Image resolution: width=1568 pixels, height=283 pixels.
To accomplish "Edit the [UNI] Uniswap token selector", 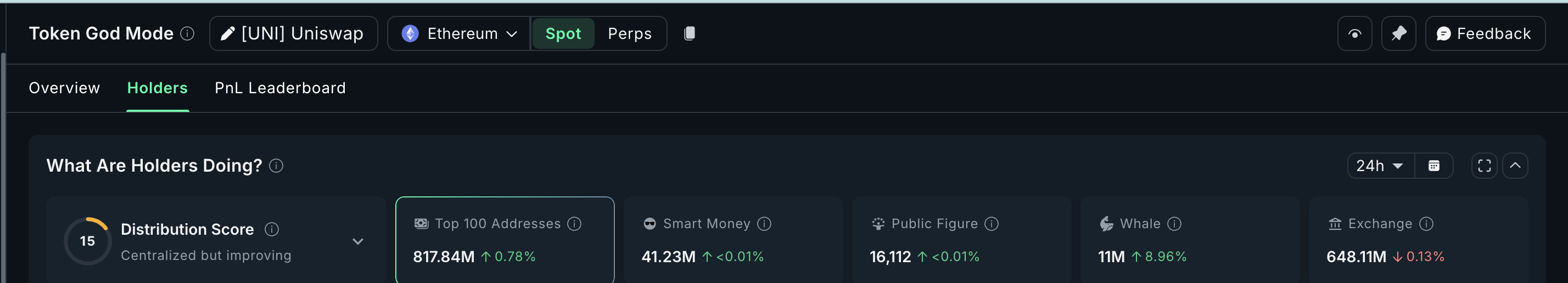I will coord(293,33).
